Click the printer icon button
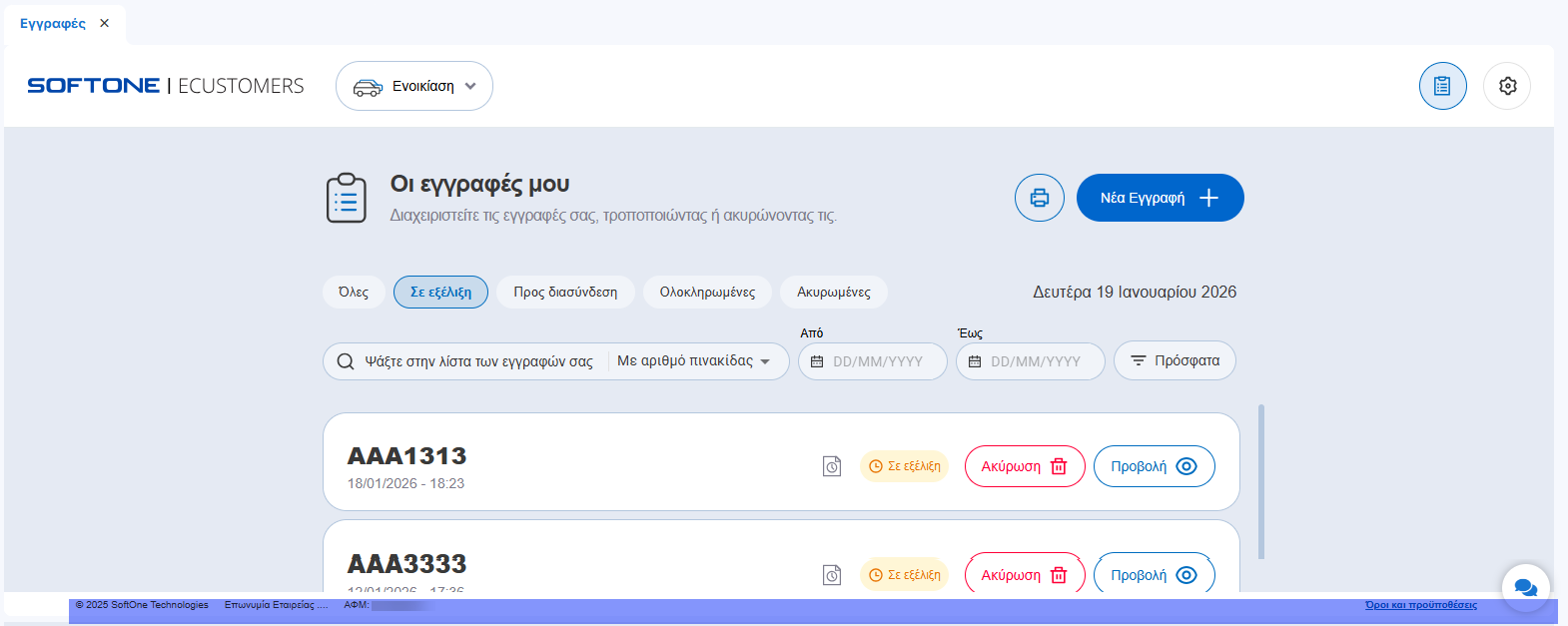This screenshot has width=1568, height=626. coord(1040,198)
